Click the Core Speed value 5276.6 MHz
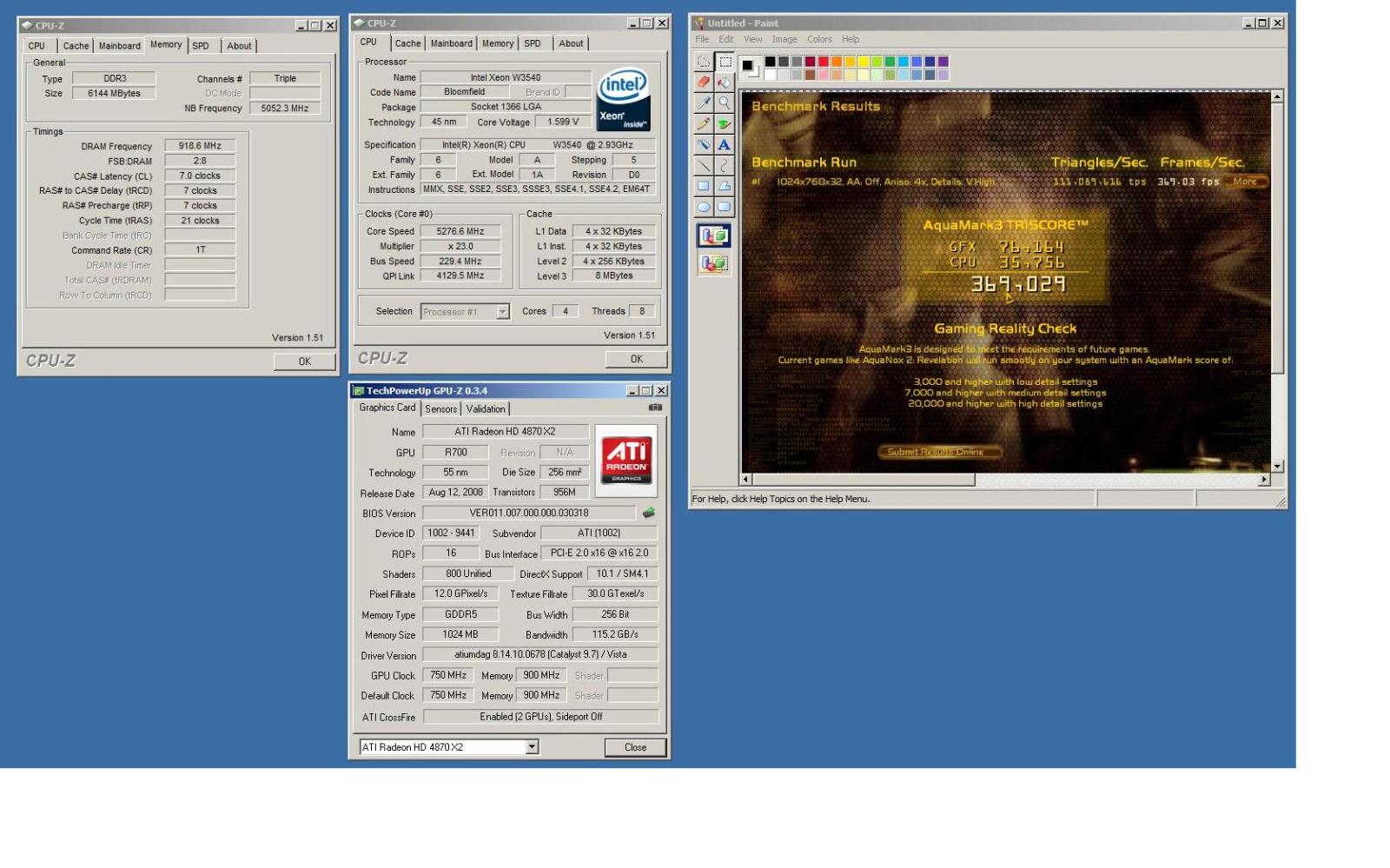The height and width of the screenshot is (868, 1390). pyautogui.click(x=460, y=231)
